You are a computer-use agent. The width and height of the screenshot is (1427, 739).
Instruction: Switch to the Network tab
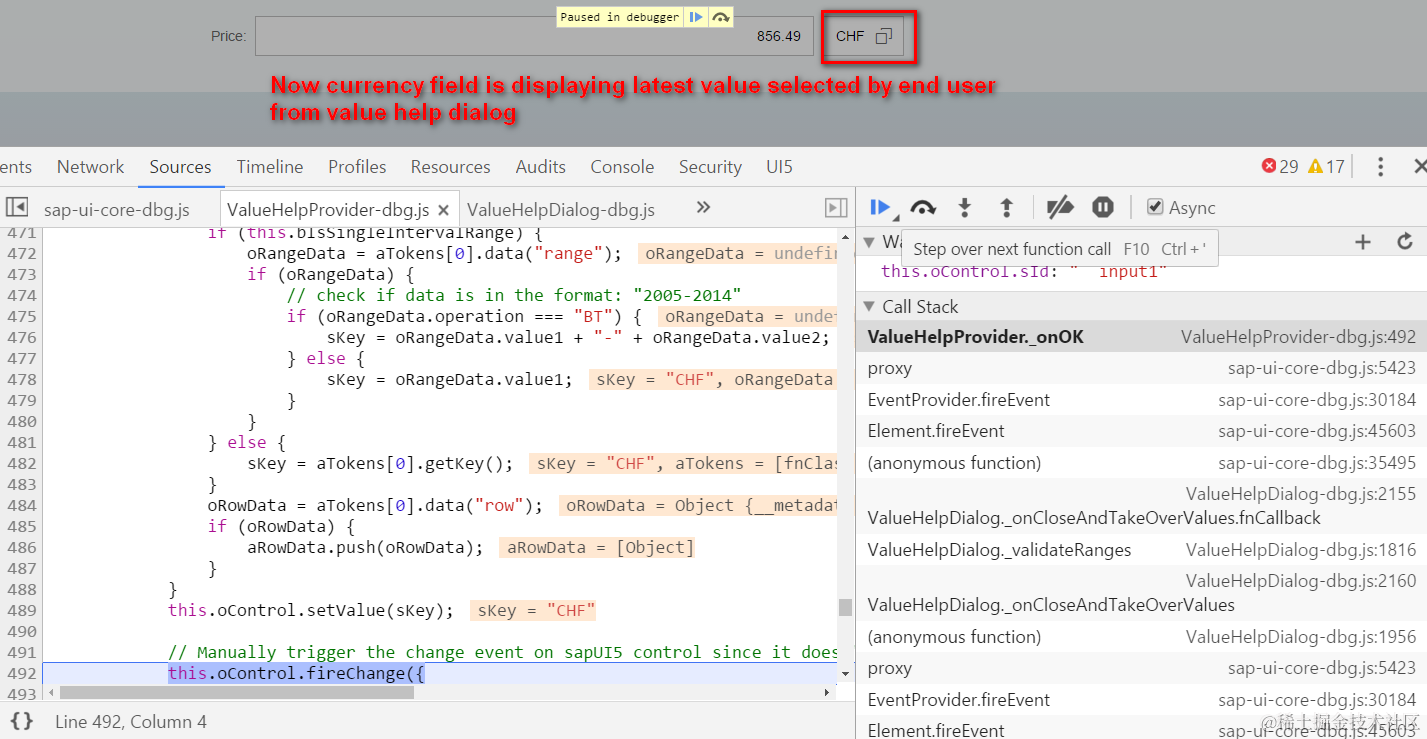[x=90, y=167]
